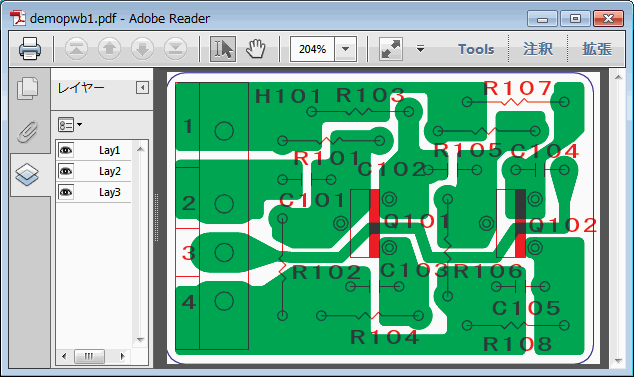Screen dimensions: 634x377
Task: Open the layers panel options menu
Action: pyautogui.click(x=70, y=125)
